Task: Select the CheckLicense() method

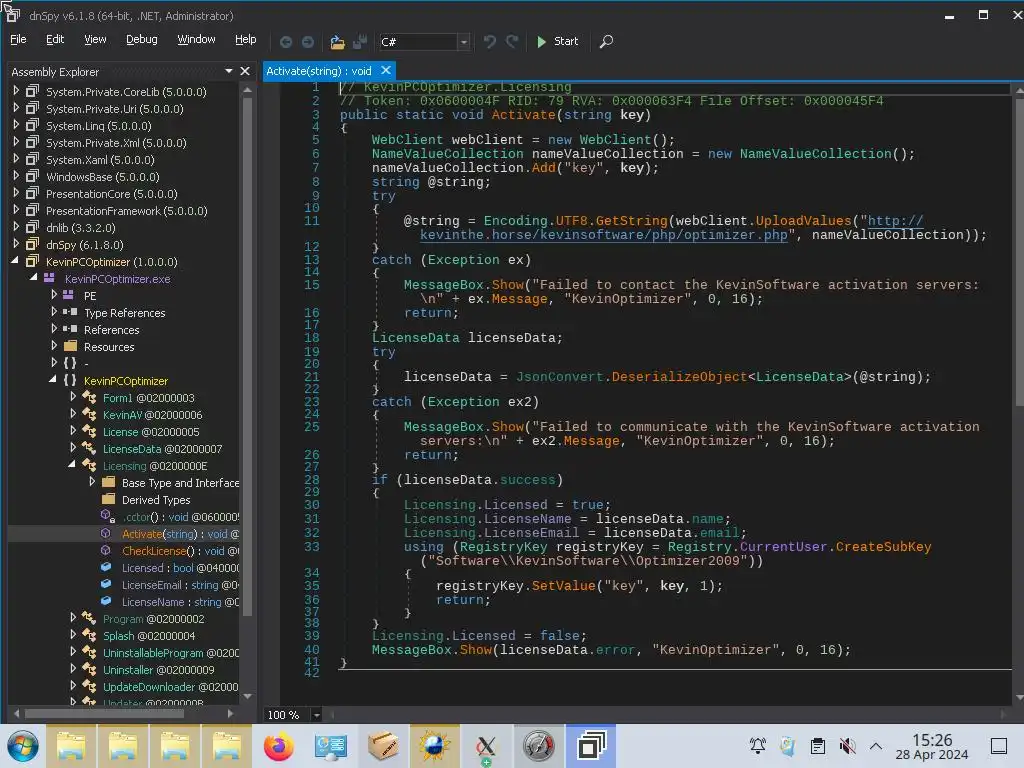Action: click(x=180, y=551)
